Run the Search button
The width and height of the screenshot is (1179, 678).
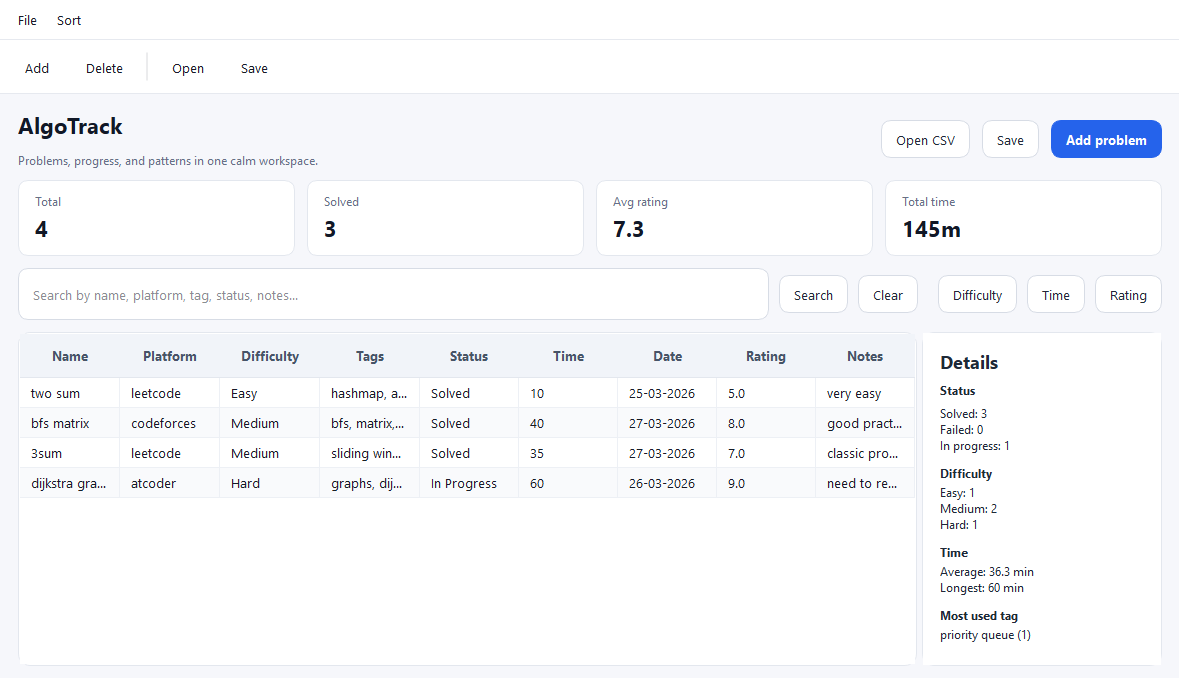[x=813, y=294]
